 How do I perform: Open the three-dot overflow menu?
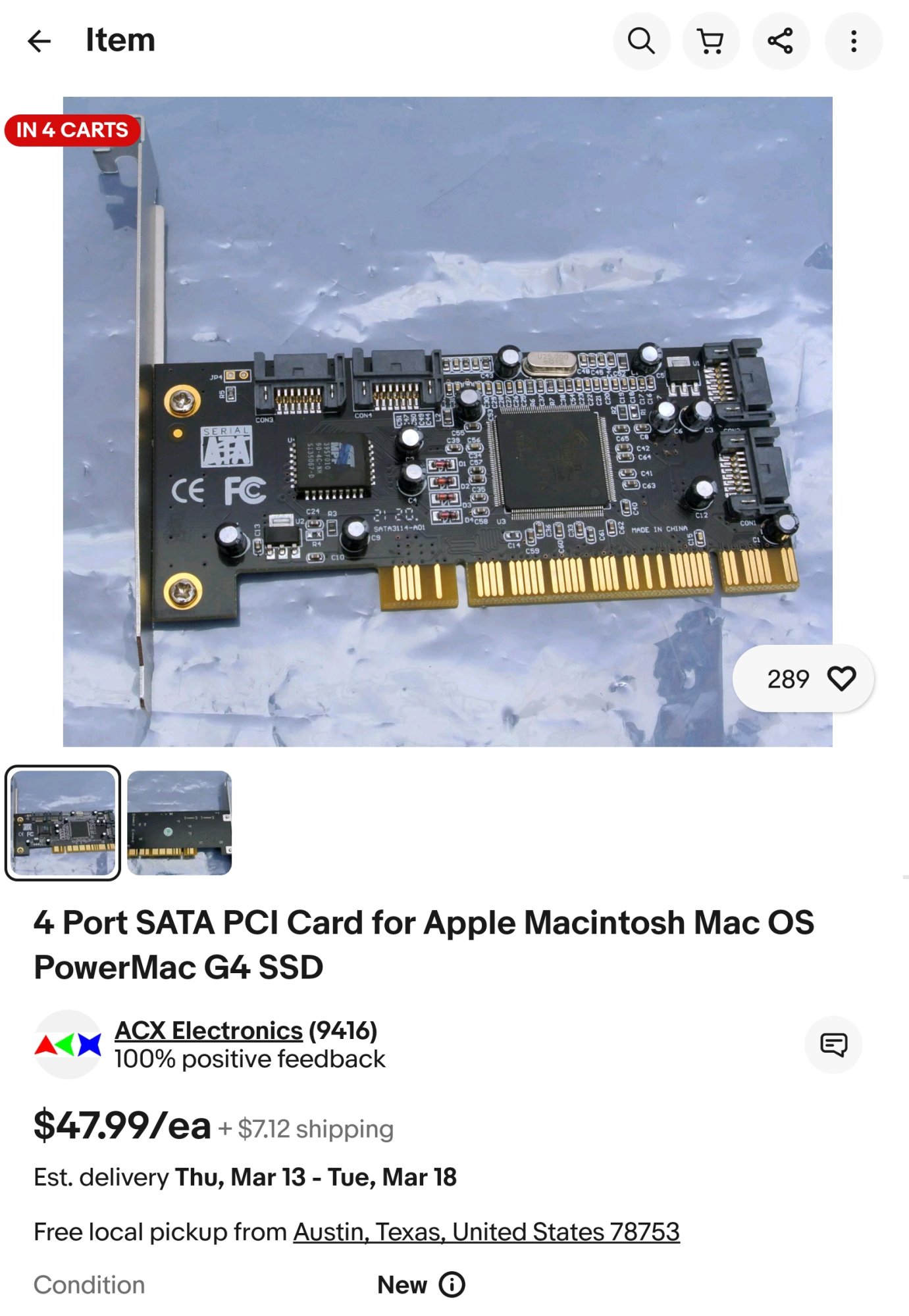point(854,41)
